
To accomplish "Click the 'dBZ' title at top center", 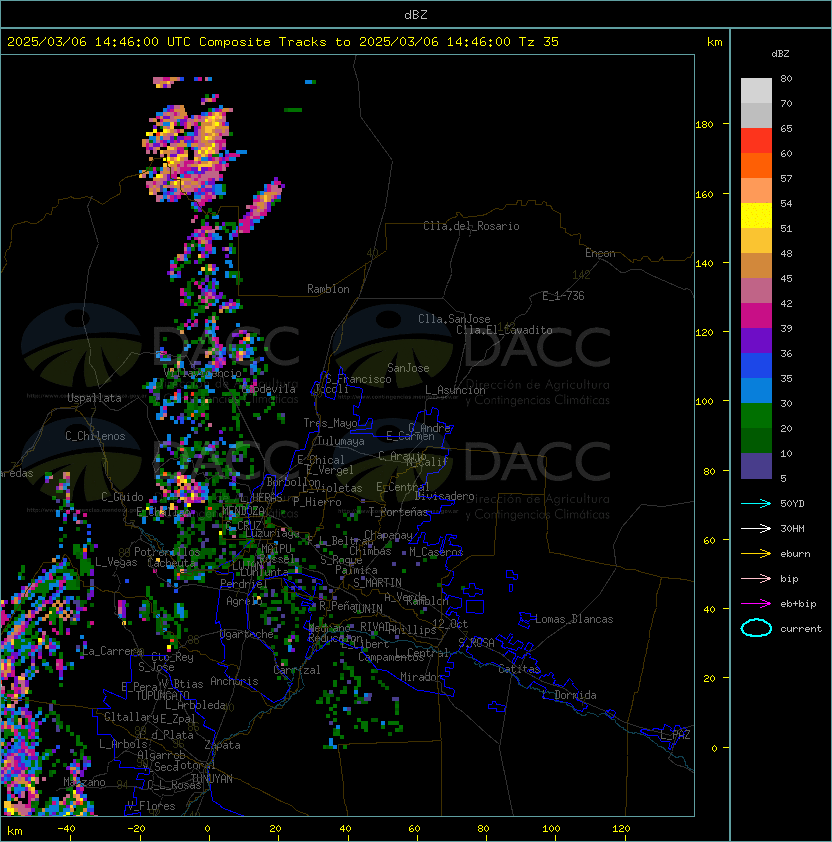I will [x=416, y=14].
